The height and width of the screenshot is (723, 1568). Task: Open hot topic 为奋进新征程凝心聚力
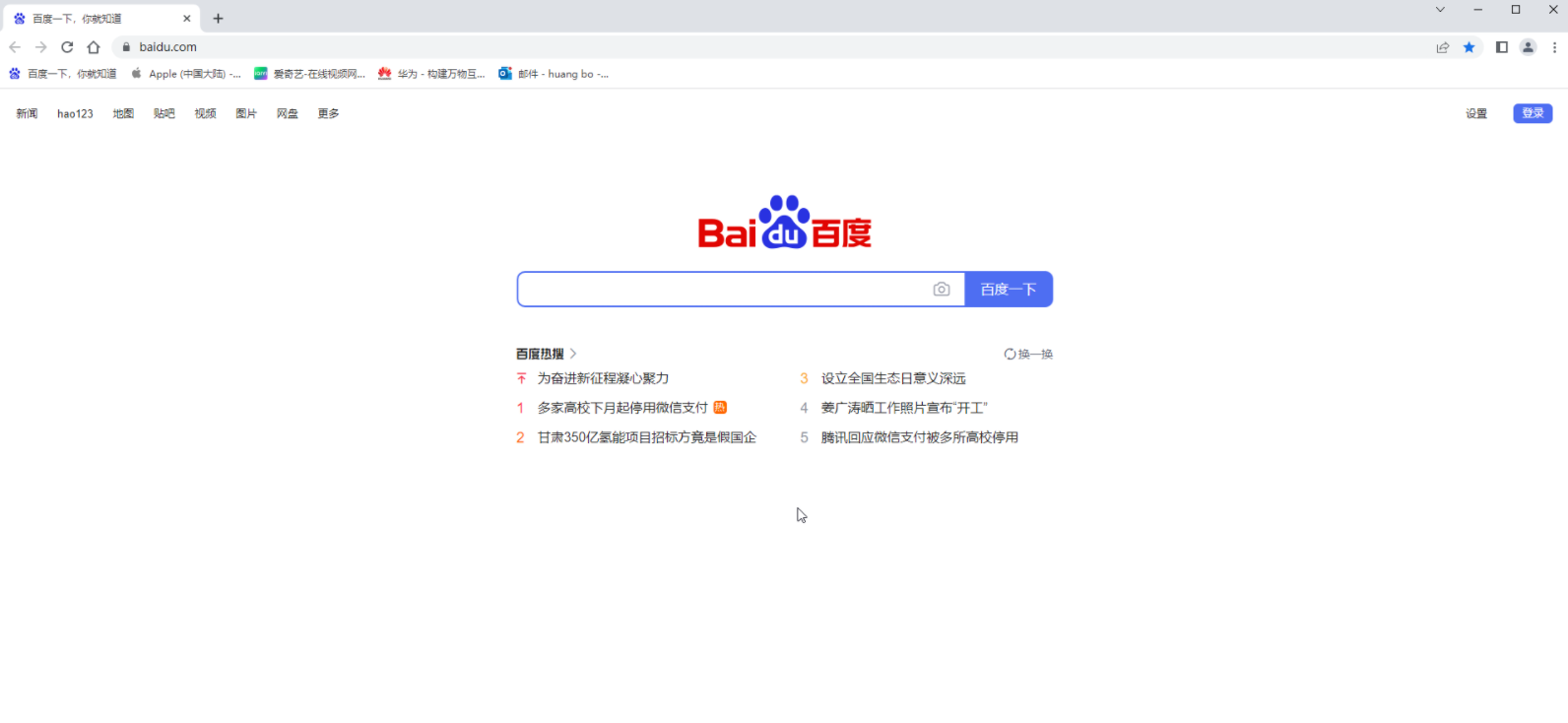coord(603,379)
